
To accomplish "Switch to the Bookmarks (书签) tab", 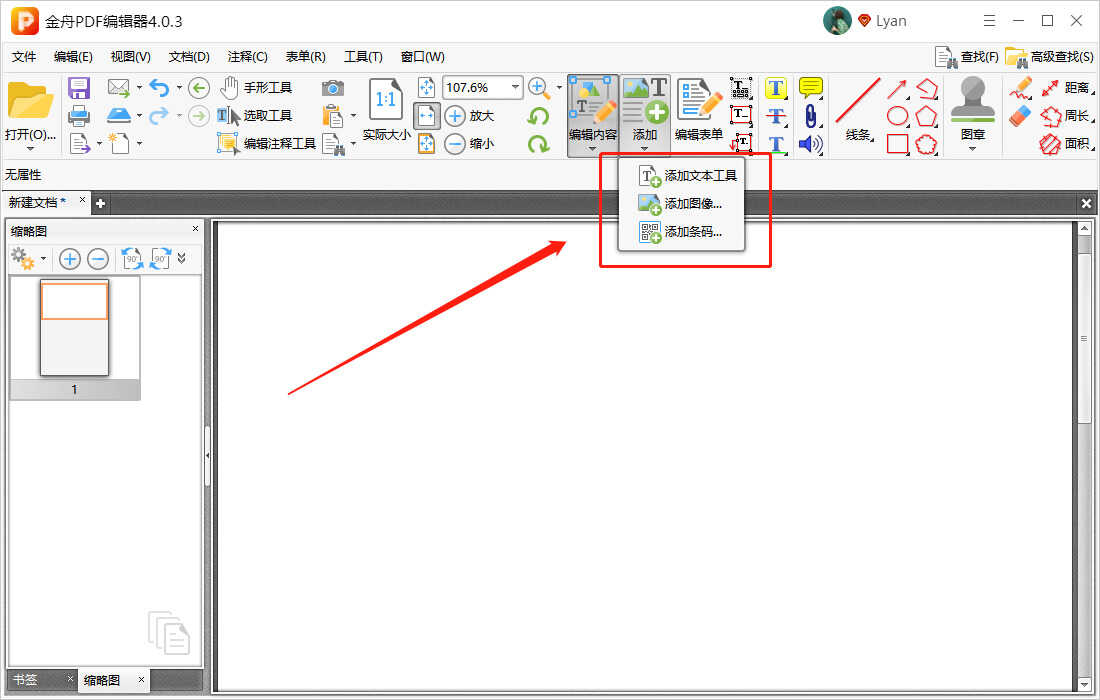I will (x=26, y=680).
